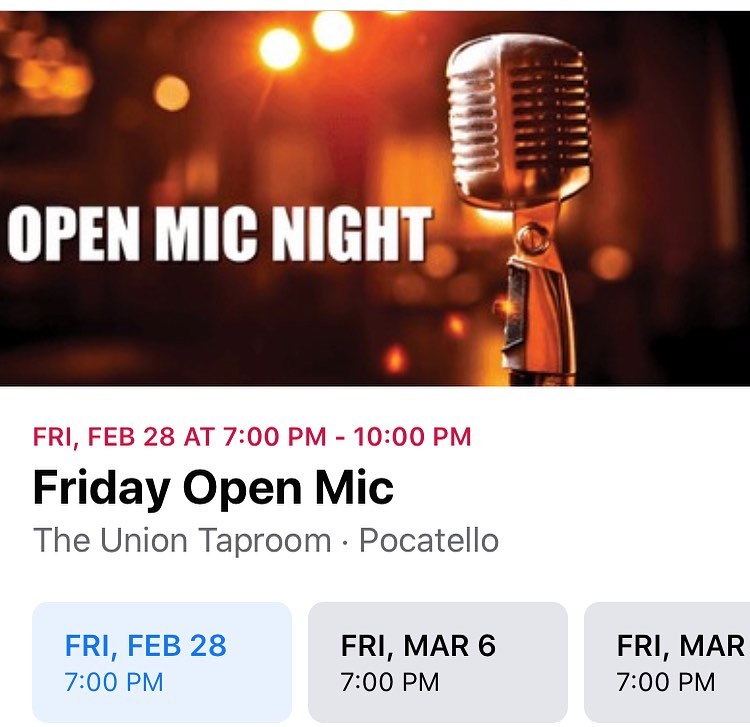Click the Pocatello location text
Viewport: 750px width, 727px height.
pos(428,541)
